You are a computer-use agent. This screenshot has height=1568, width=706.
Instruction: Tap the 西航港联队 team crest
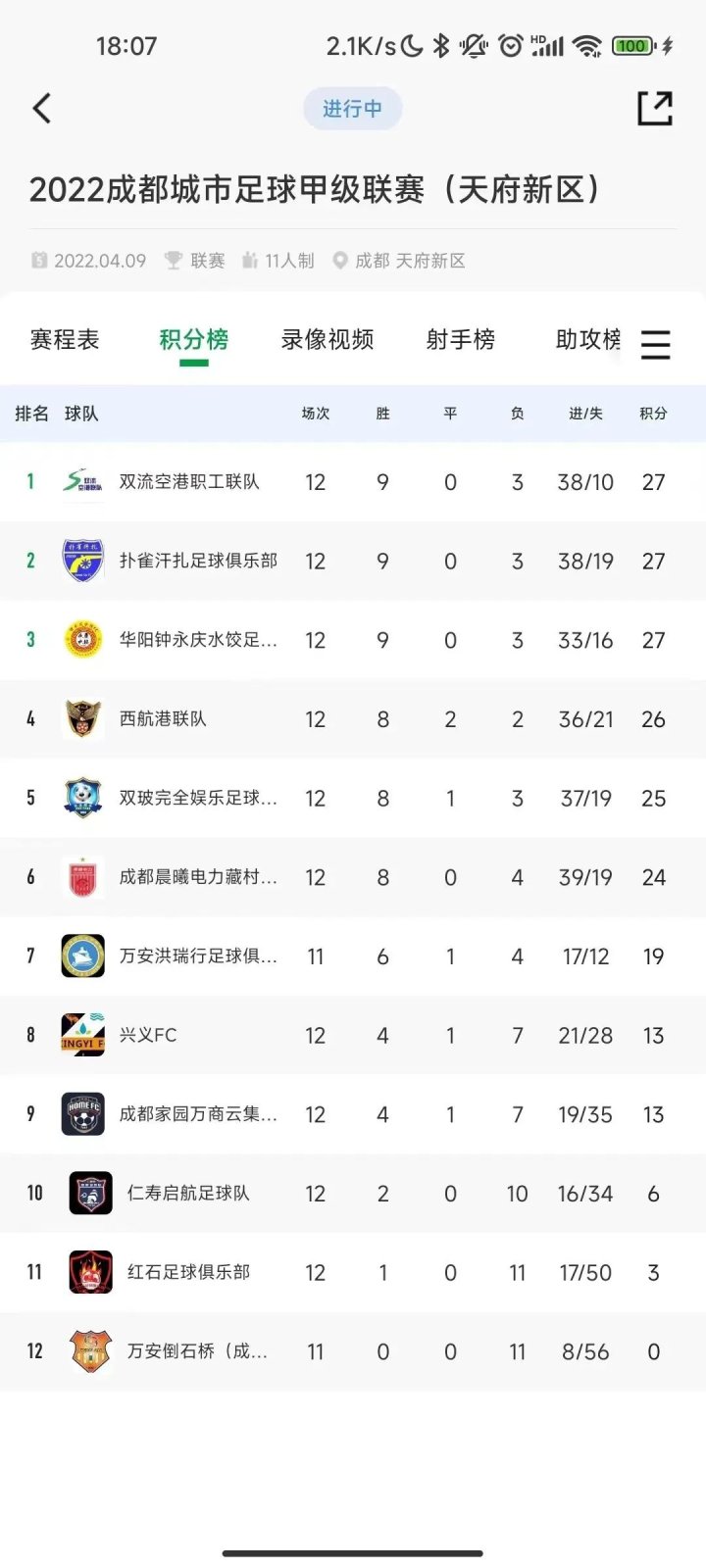coord(82,719)
